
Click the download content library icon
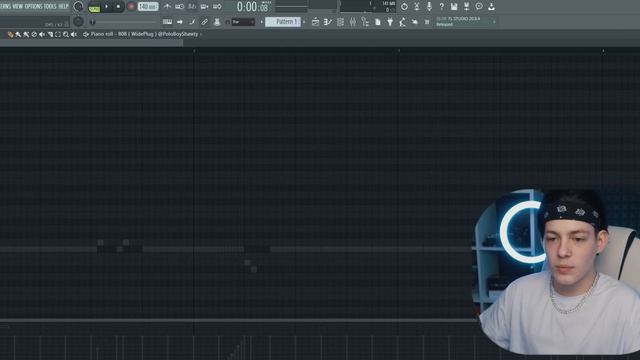point(491,7)
